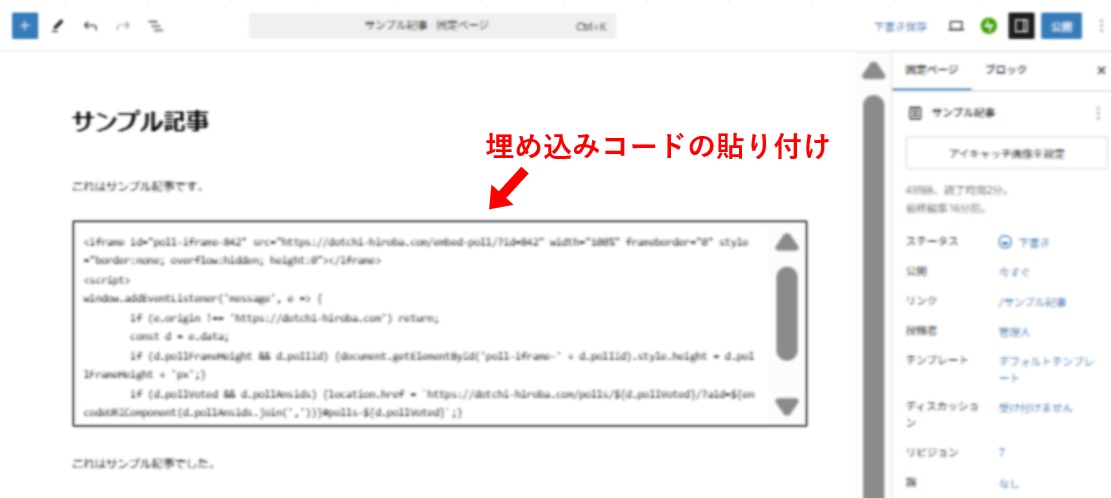1111x498 pixels.
Task: Open revision history number 7
Action: click(1002, 452)
